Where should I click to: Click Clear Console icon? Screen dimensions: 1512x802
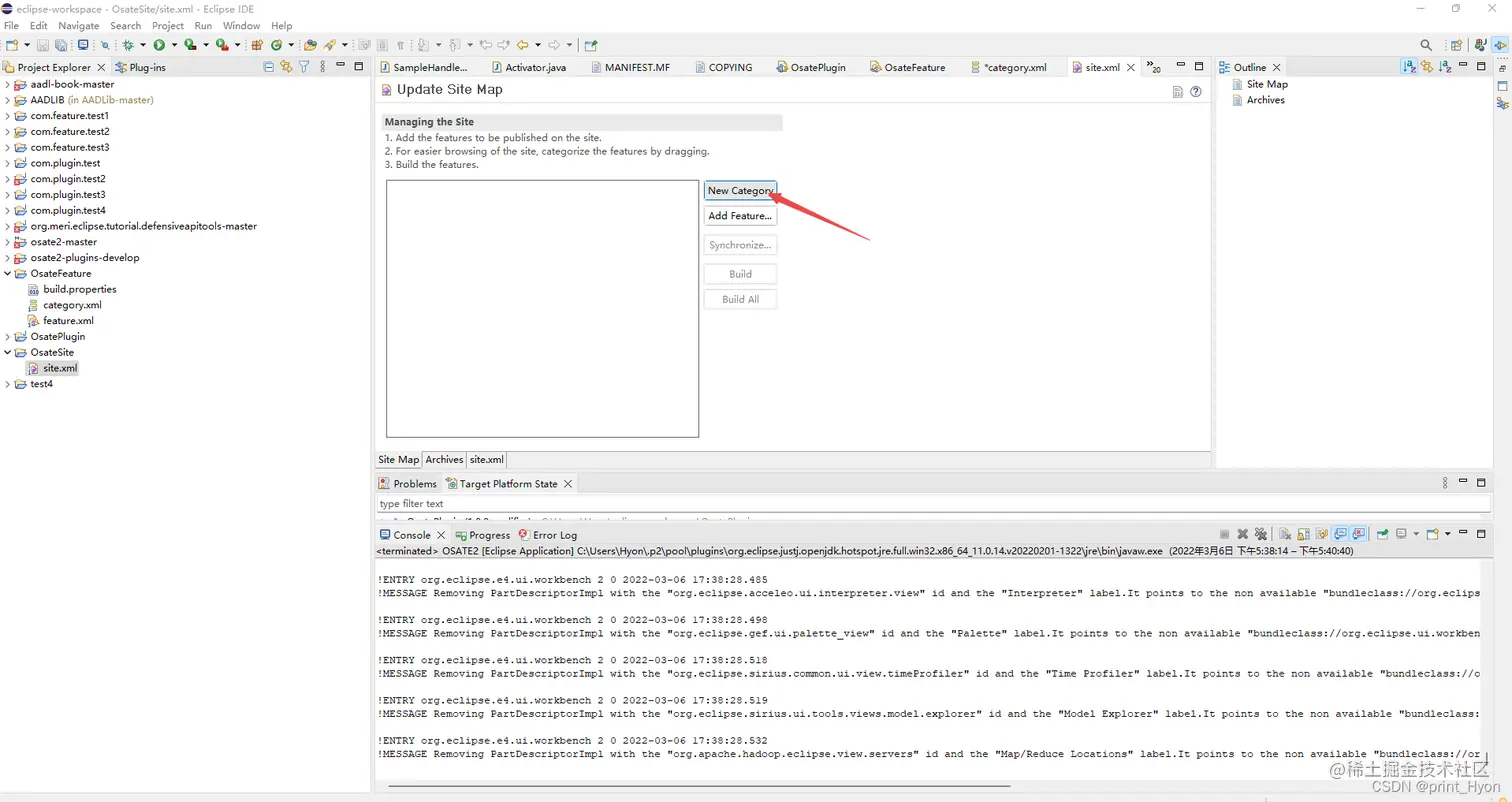(1285, 535)
